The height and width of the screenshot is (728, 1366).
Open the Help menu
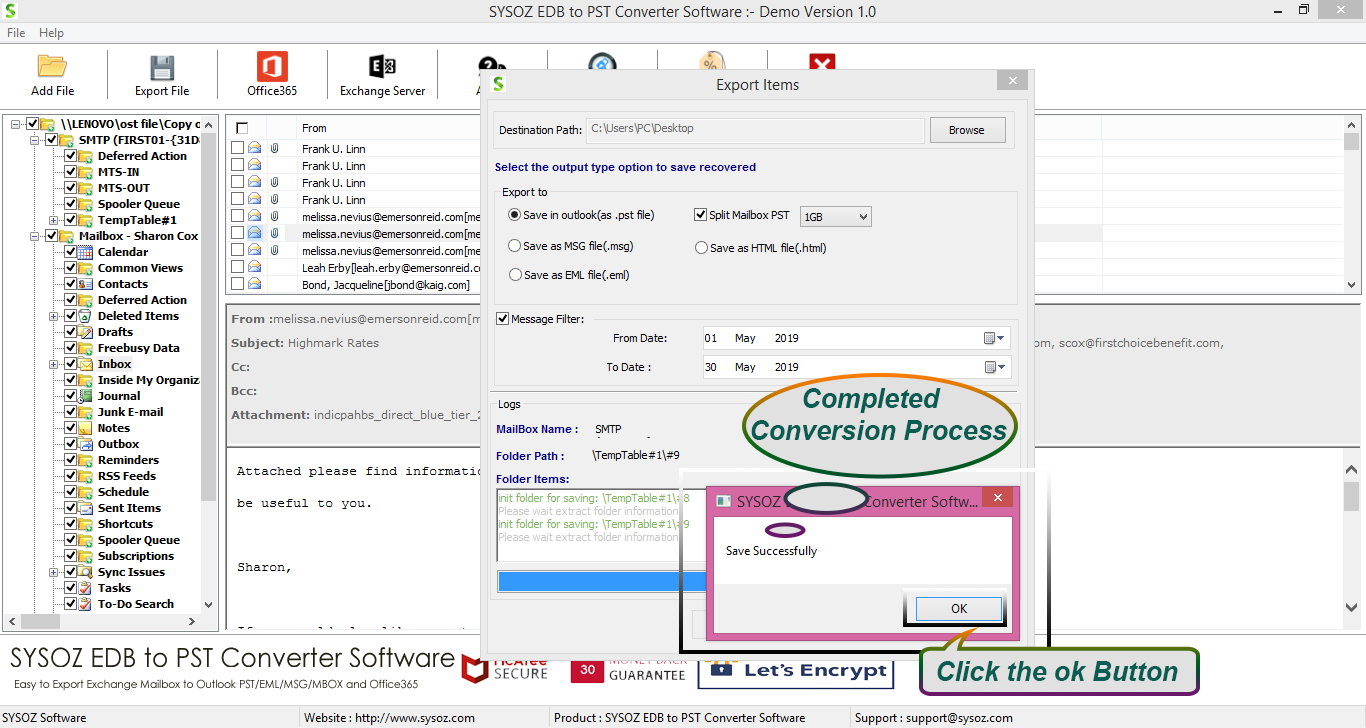pos(51,33)
